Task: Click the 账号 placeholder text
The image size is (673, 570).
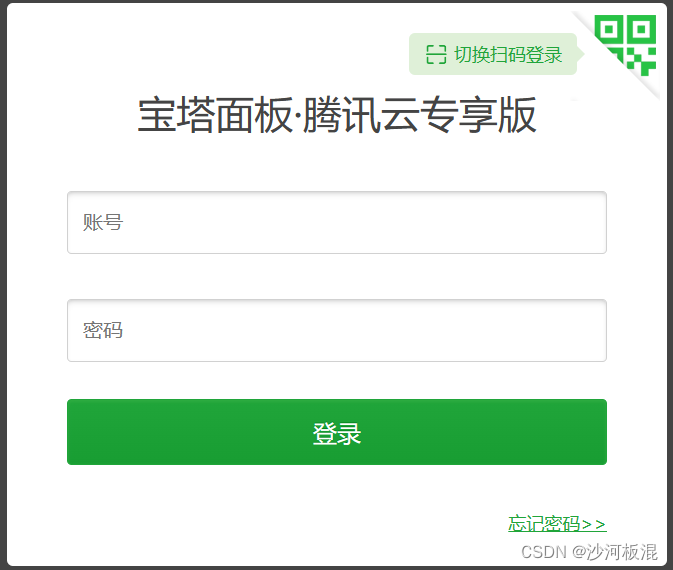Action: tap(103, 222)
